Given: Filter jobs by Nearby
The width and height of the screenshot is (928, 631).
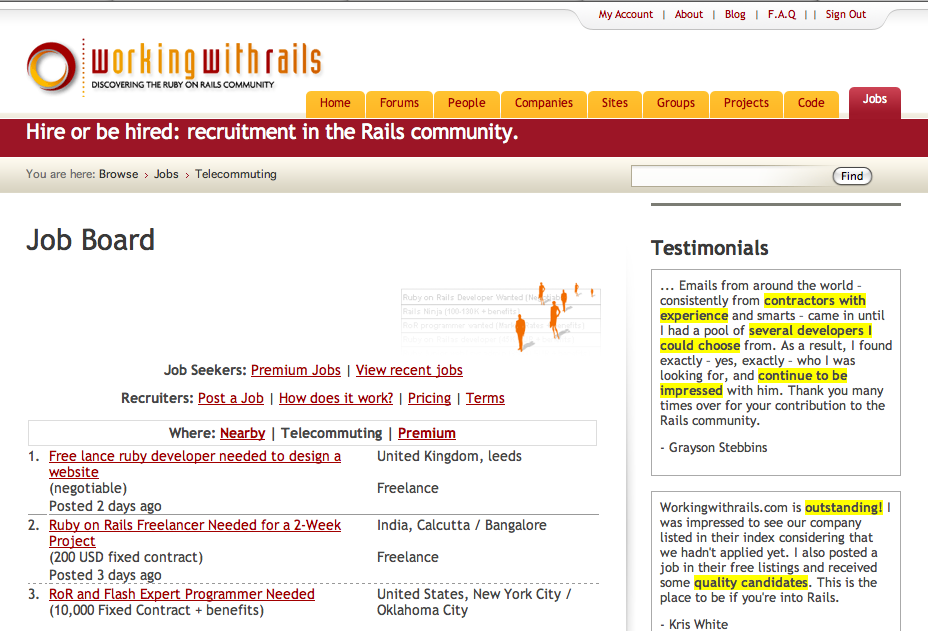Looking at the screenshot, I should click(x=243, y=433).
